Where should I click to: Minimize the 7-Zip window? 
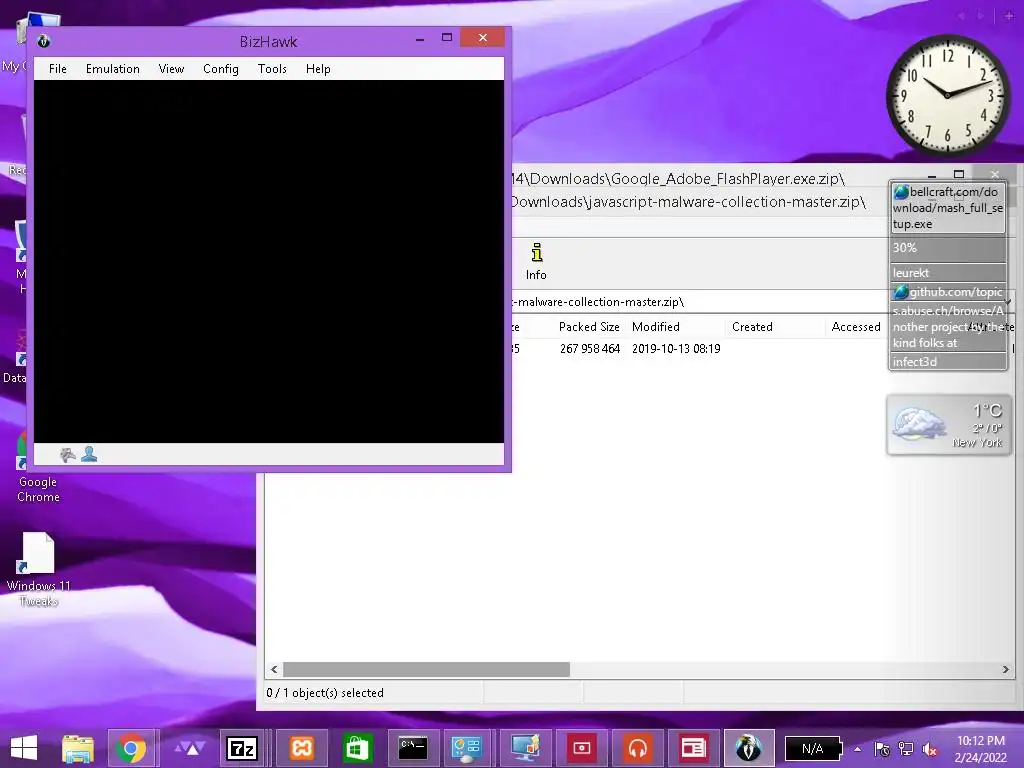pyautogui.click(x=932, y=175)
